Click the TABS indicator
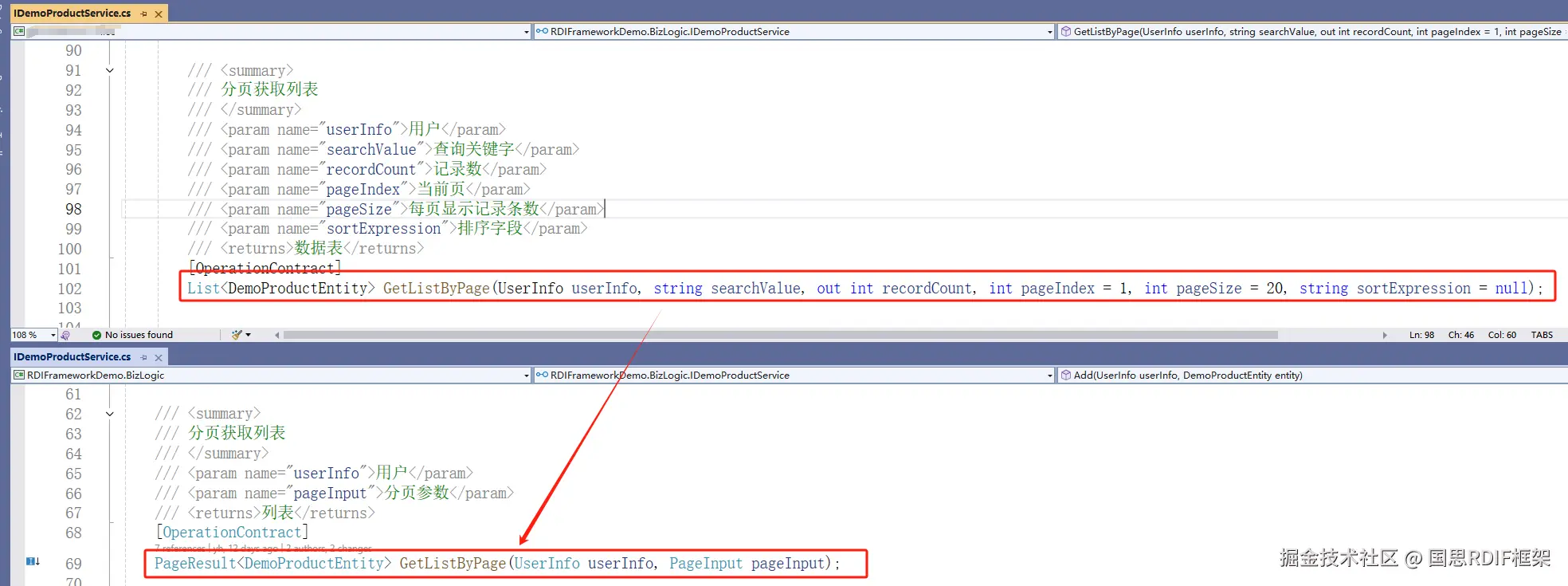The image size is (1568, 586). 1542,335
